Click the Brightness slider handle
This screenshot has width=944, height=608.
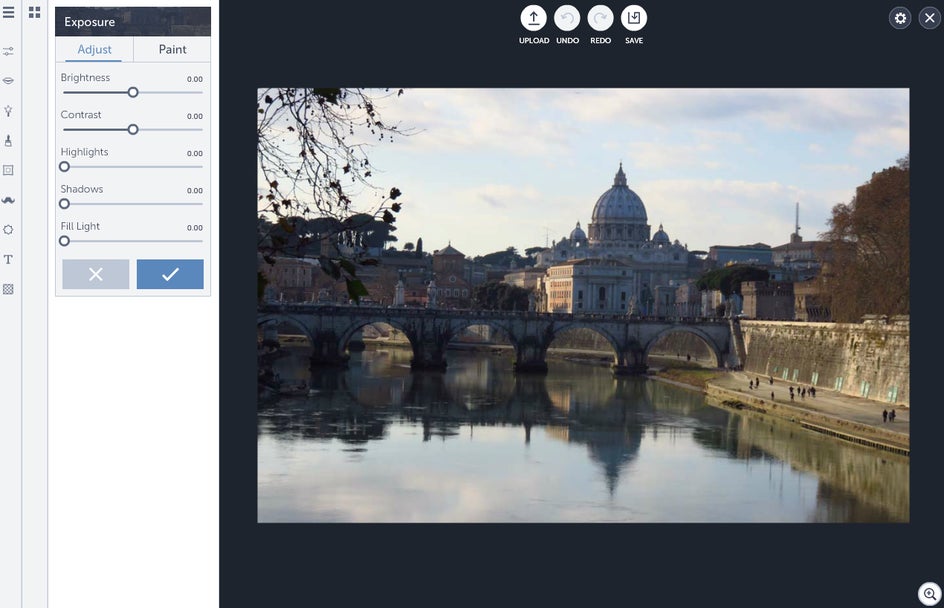(133, 93)
